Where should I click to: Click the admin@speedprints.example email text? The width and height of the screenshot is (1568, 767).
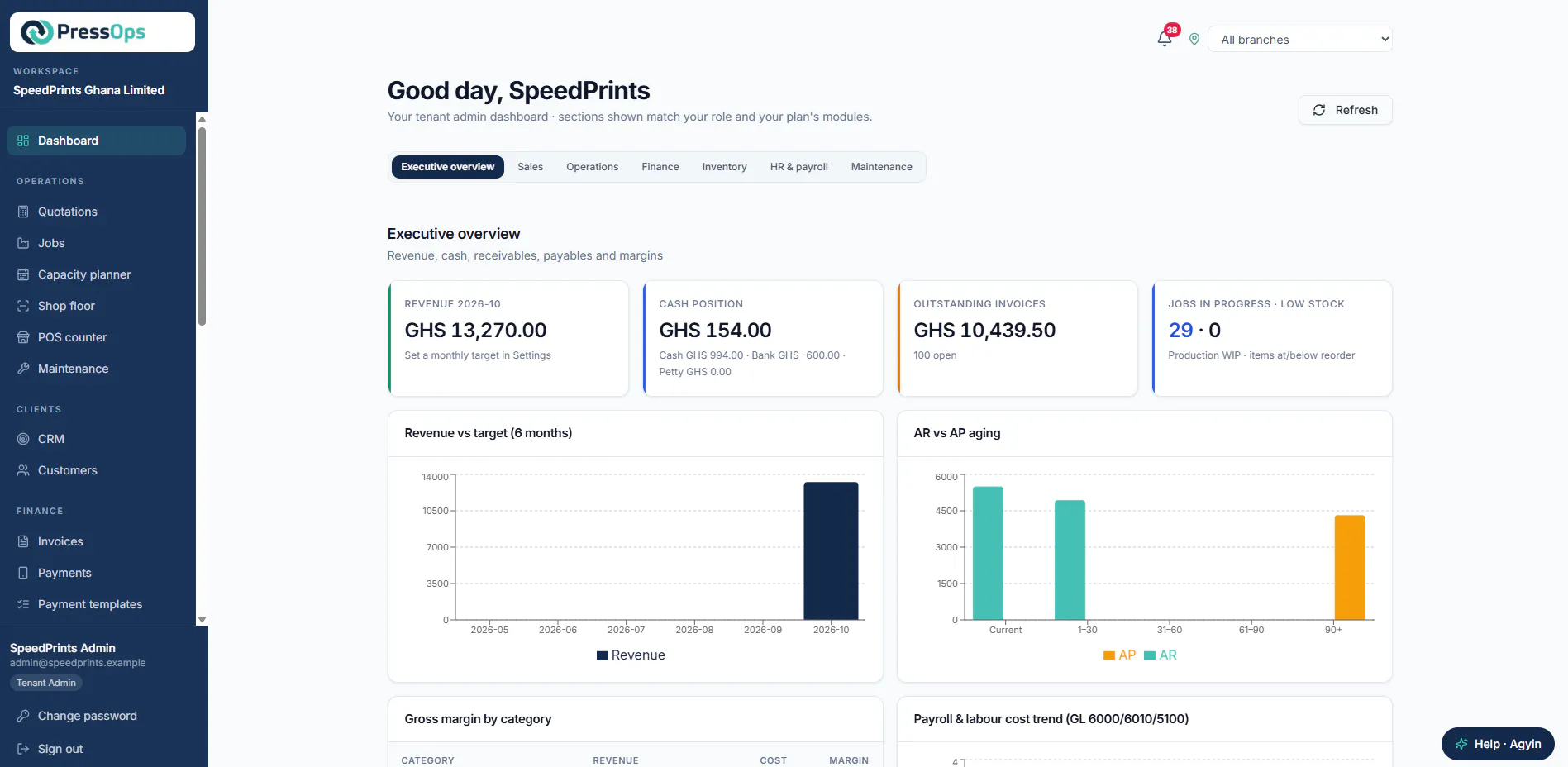click(78, 663)
